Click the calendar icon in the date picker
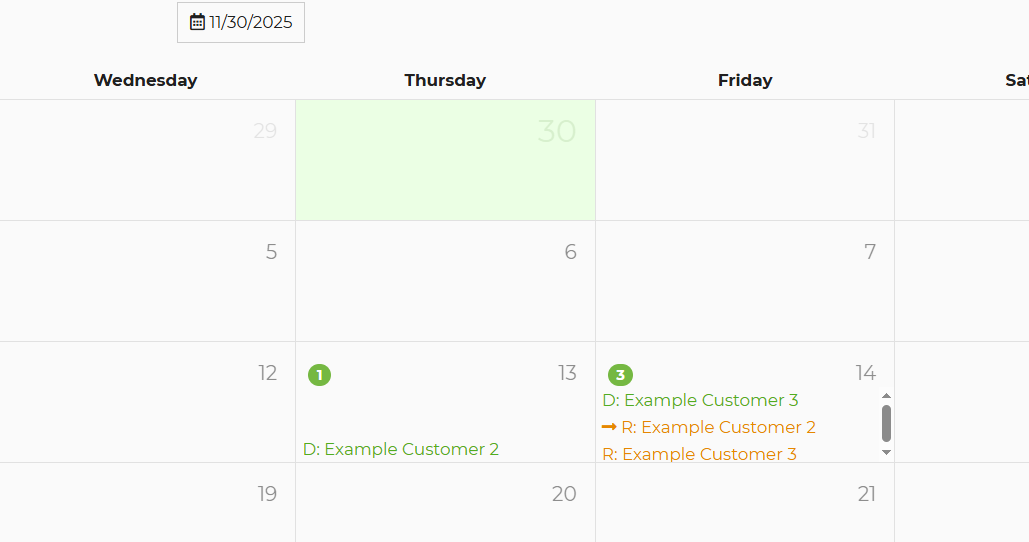The width and height of the screenshot is (1029, 542). point(197,22)
